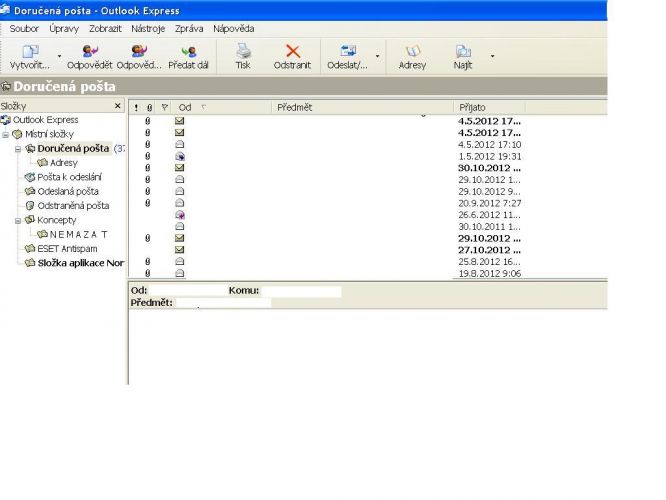Click unread envelope icon of message 30.10.2012

coord(180,168)
